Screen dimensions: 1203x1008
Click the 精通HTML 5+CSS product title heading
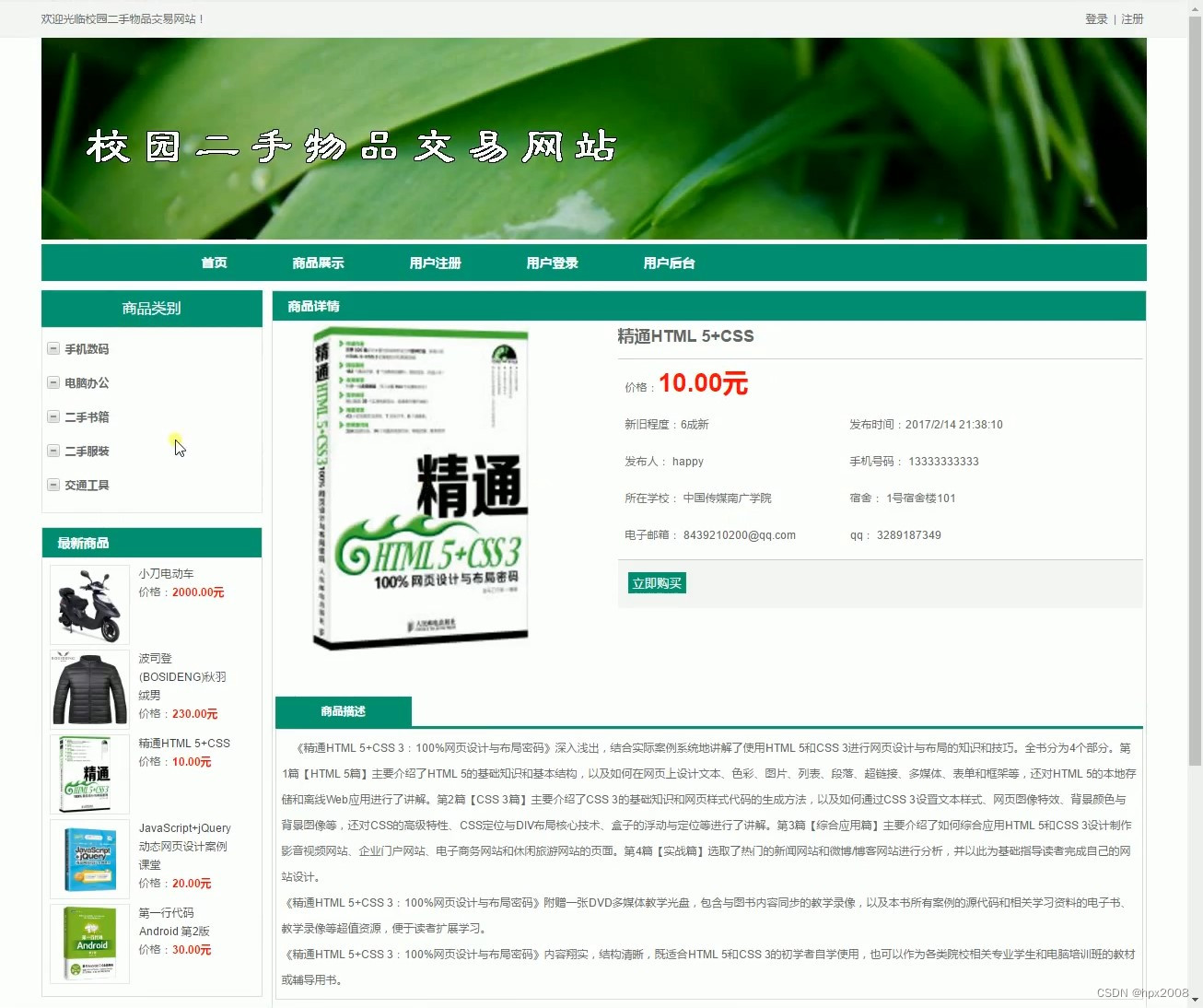tap(685, 336)
